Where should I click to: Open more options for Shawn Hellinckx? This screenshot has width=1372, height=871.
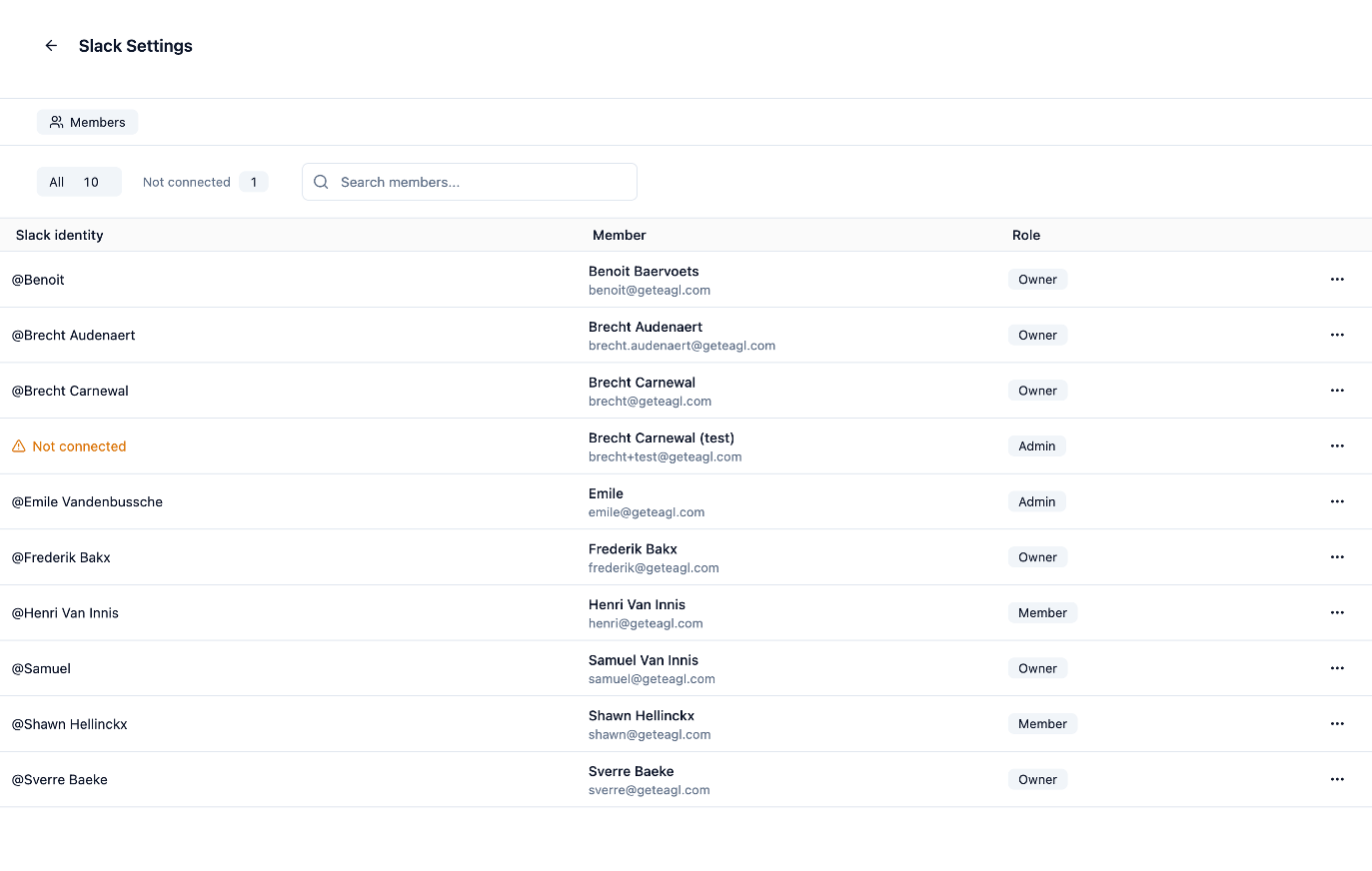click(1337, 723)
